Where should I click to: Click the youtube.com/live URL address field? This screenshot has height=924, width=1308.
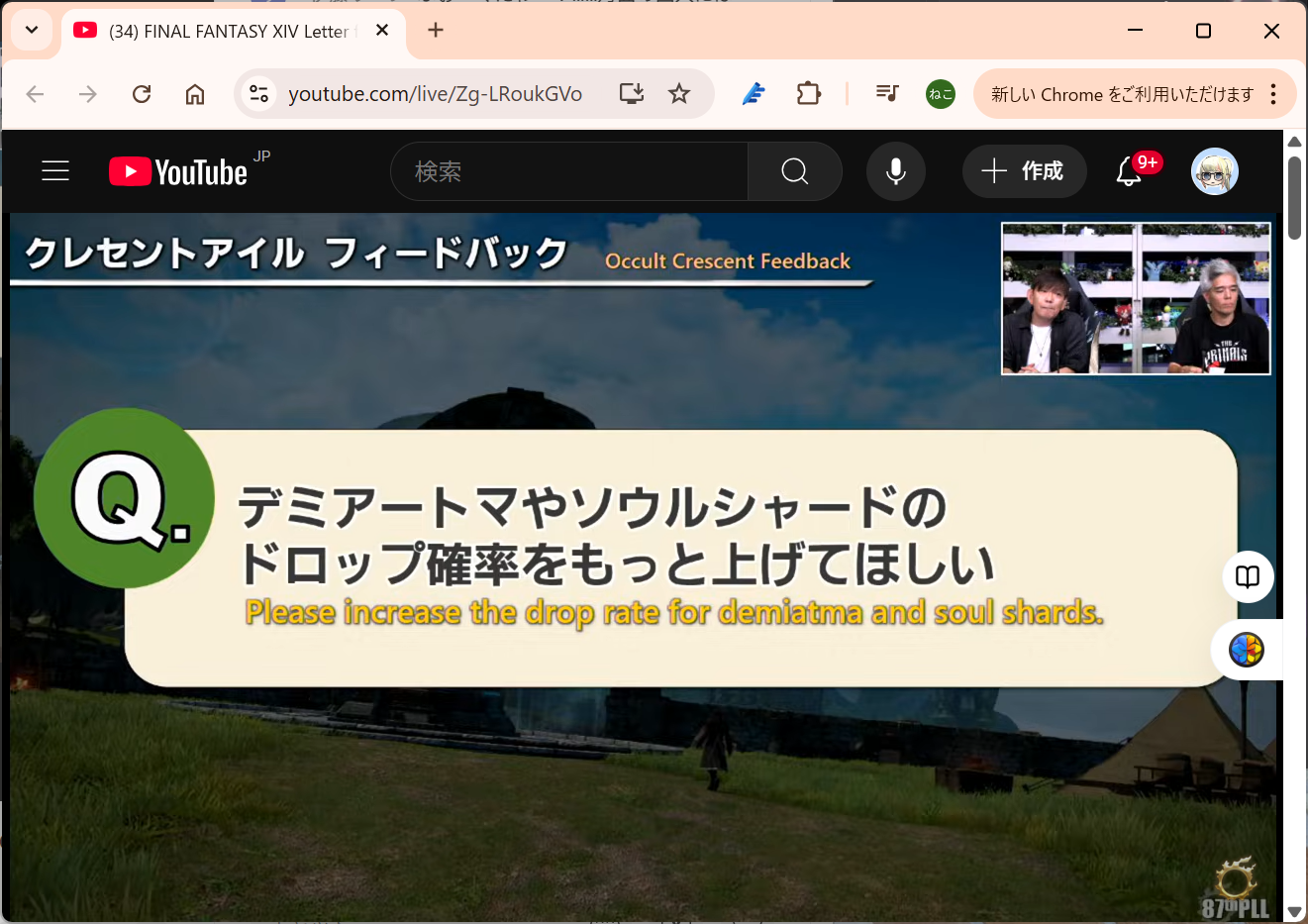point(436,94)
